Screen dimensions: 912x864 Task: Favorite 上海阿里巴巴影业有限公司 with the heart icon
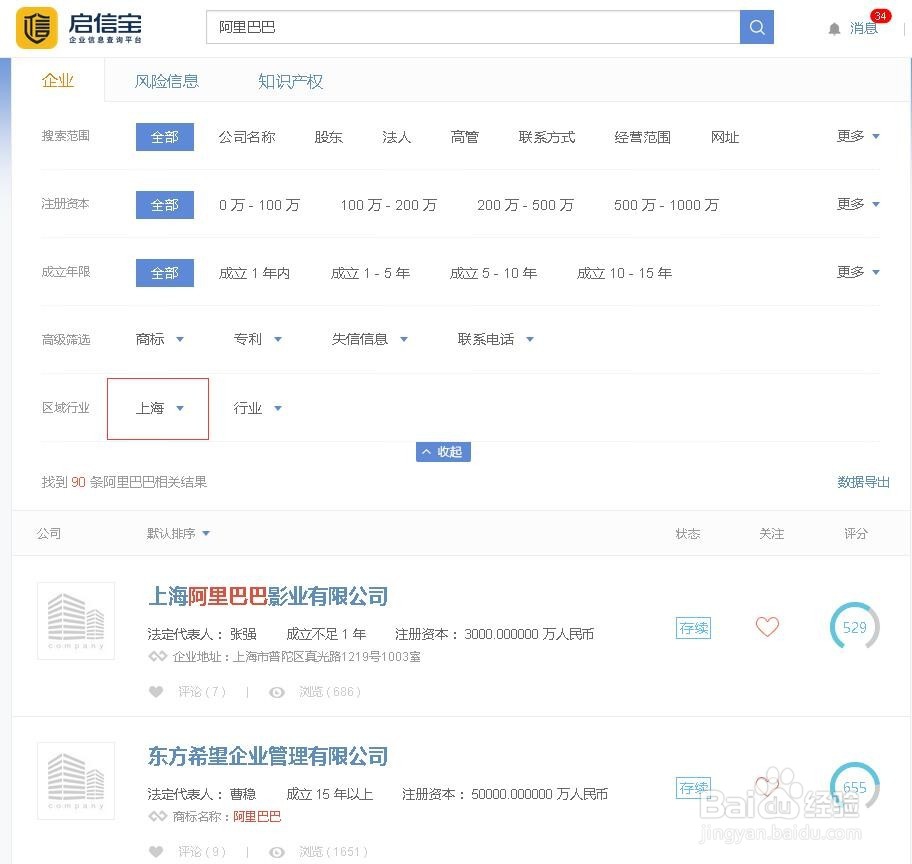[767, 627]
